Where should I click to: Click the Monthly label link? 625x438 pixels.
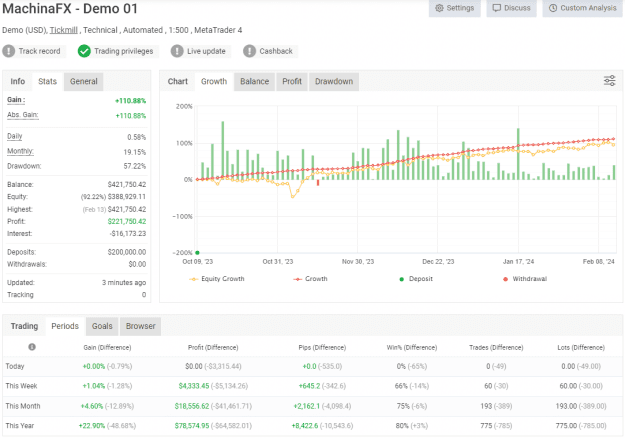coord(20,151)
